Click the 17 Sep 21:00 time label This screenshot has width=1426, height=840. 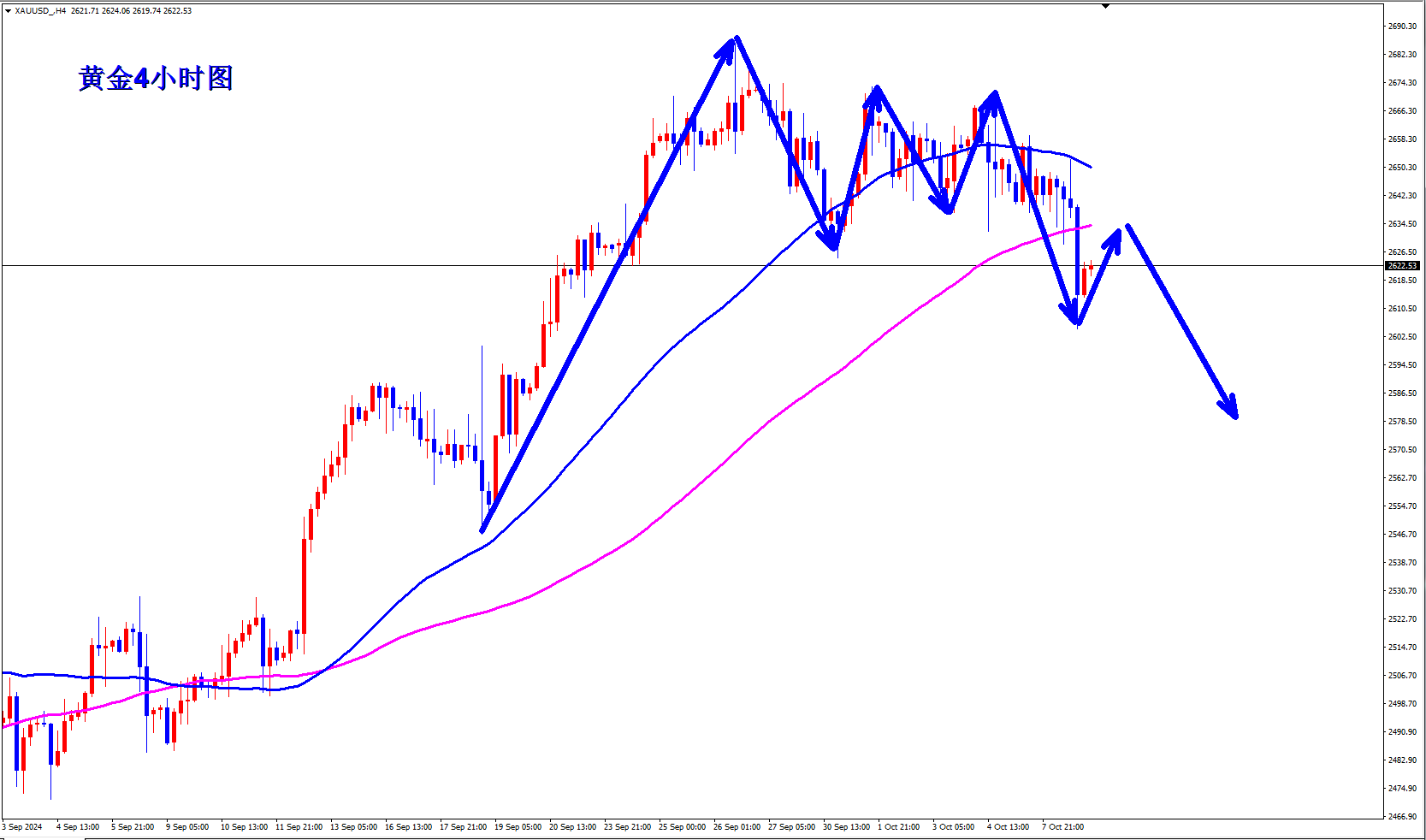pos(464,827)
